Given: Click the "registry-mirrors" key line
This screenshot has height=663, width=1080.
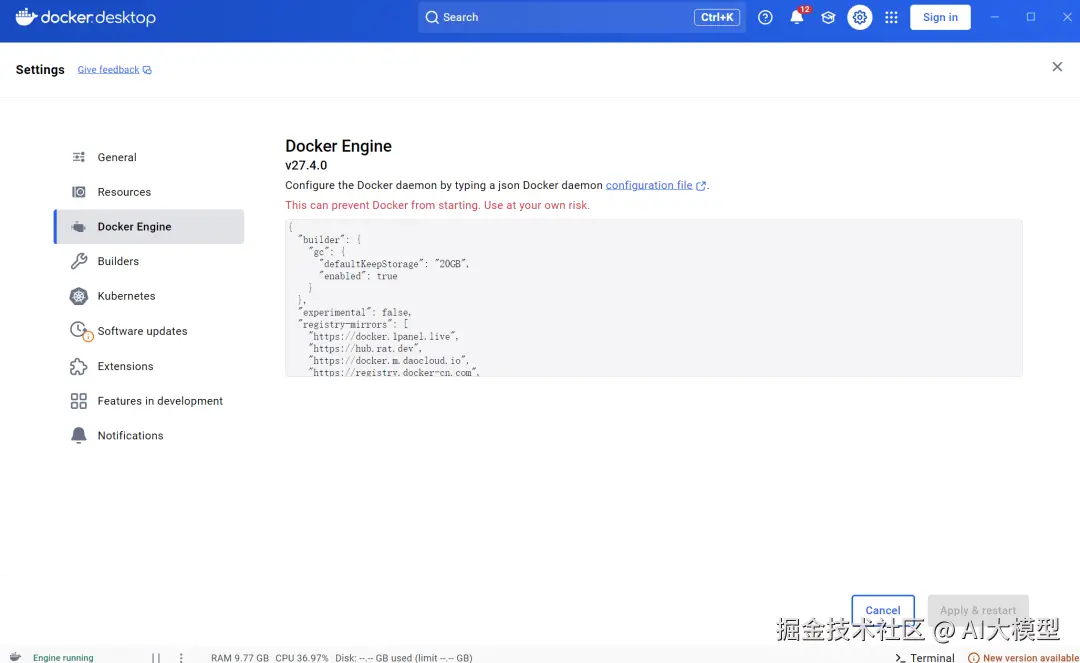Looking at the screenshot, I should [353, 324].
